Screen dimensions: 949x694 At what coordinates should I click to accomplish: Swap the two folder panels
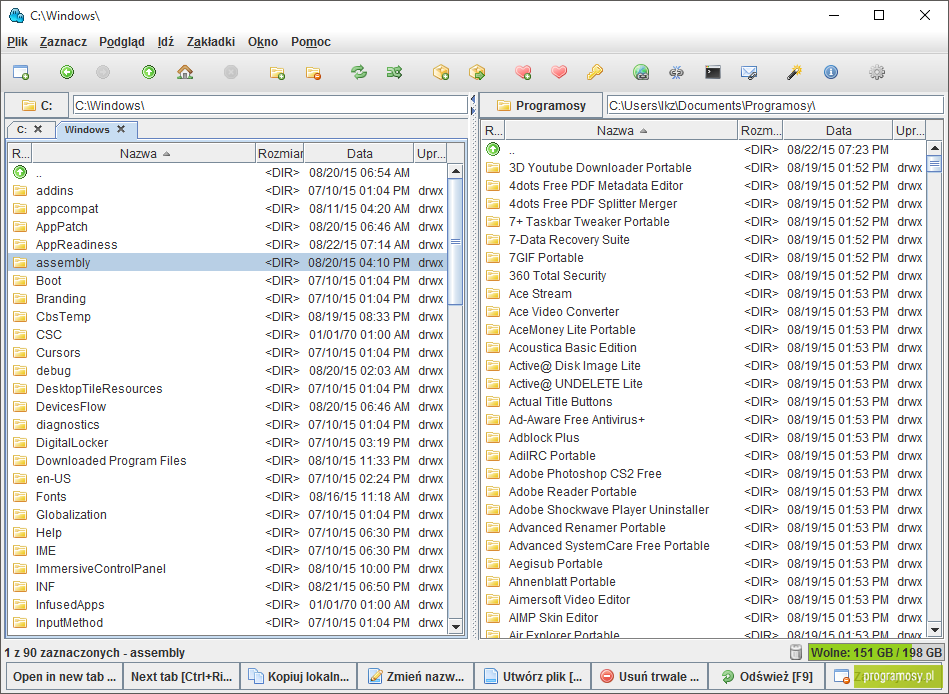point(359,73)
